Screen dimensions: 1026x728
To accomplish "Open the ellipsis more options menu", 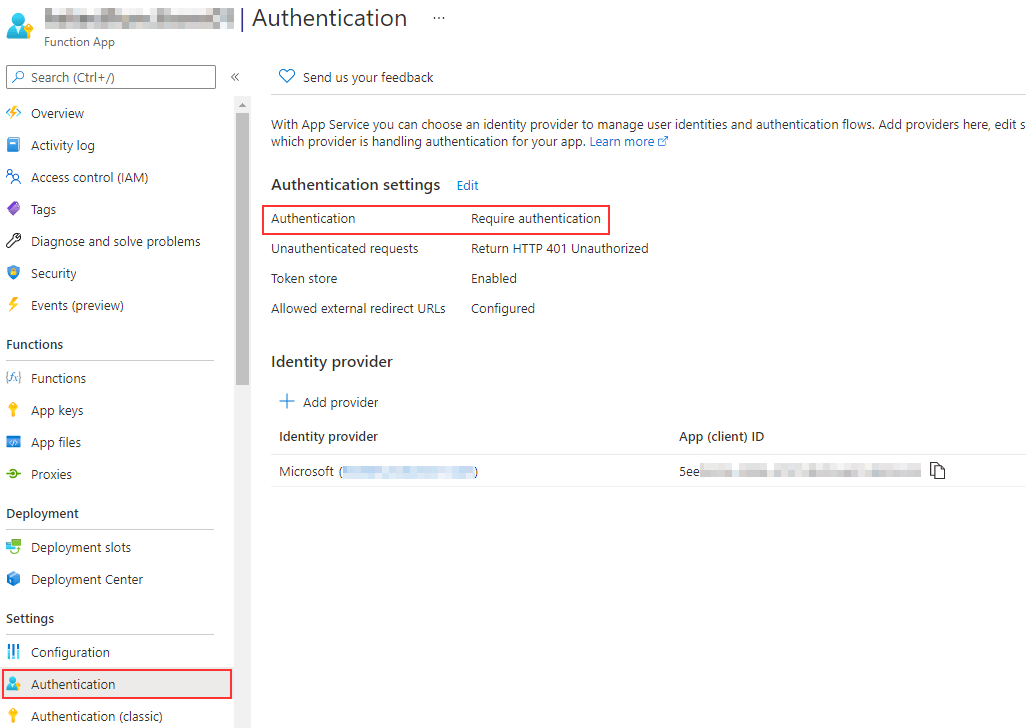I will click(439, 18).
